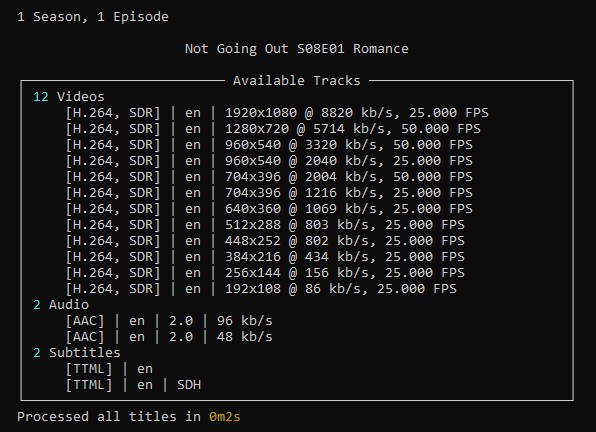Select the 960x540 2040 kb/s track line

[x=269, y=161]
